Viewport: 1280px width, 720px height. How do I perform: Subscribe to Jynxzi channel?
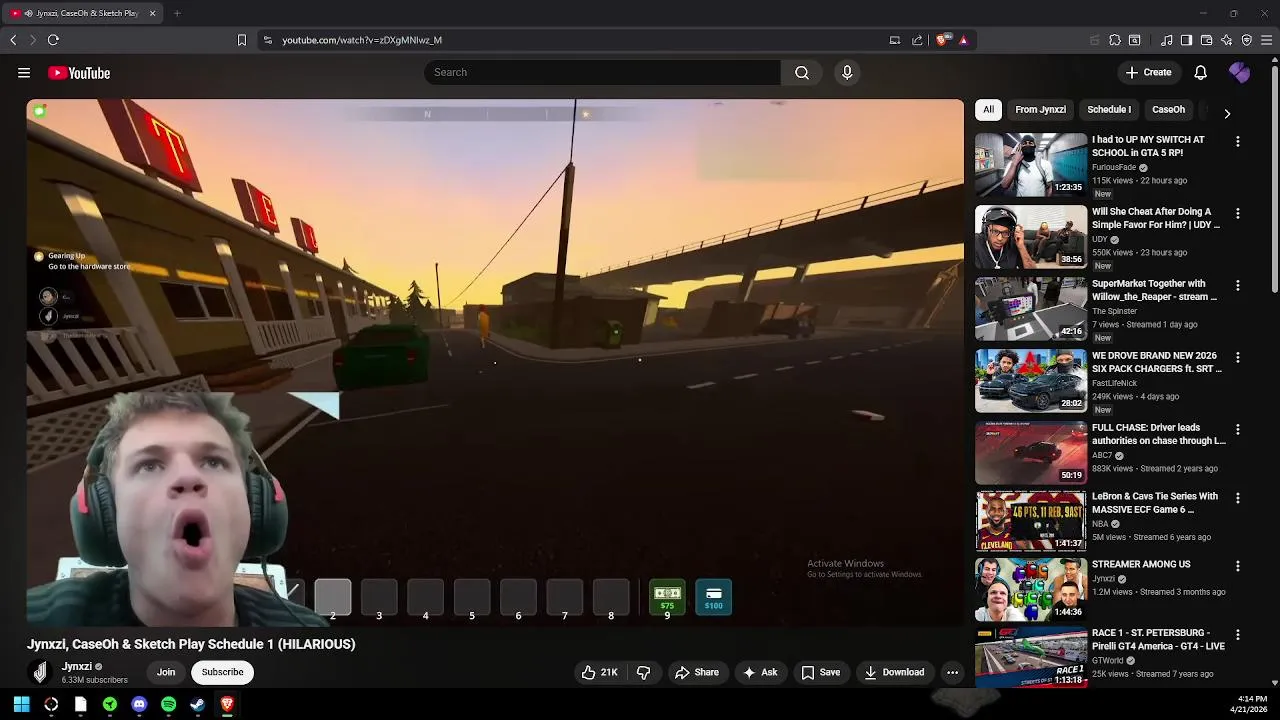tap(222, 672)
